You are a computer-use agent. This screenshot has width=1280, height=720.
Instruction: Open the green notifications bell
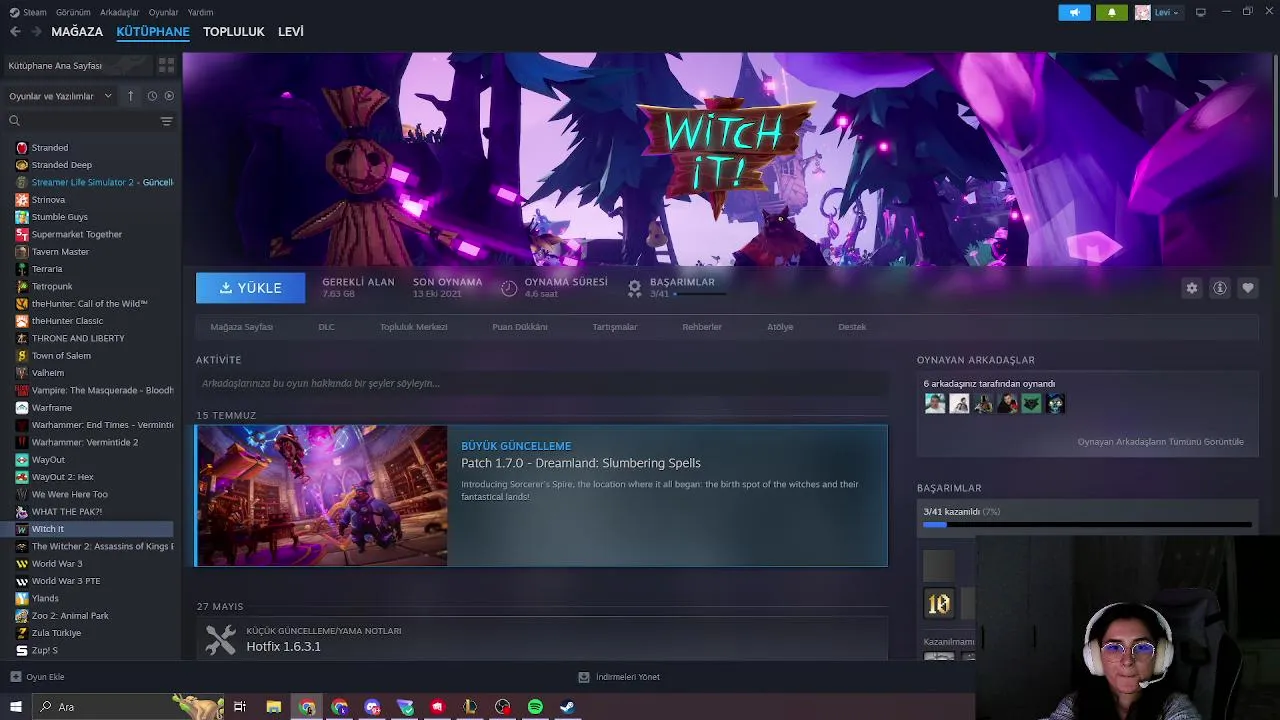pyautogui.click(x=1112, y=12)
